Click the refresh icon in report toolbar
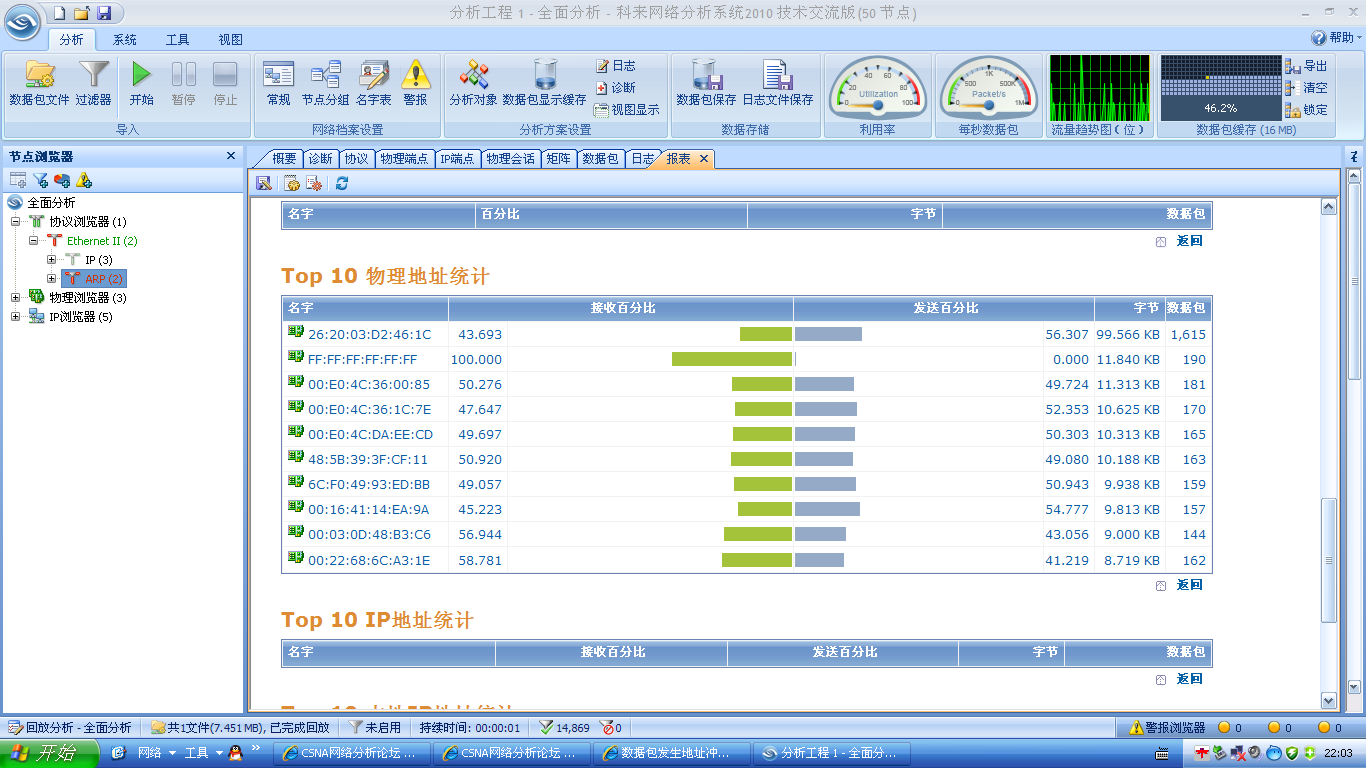 [342, 183]
